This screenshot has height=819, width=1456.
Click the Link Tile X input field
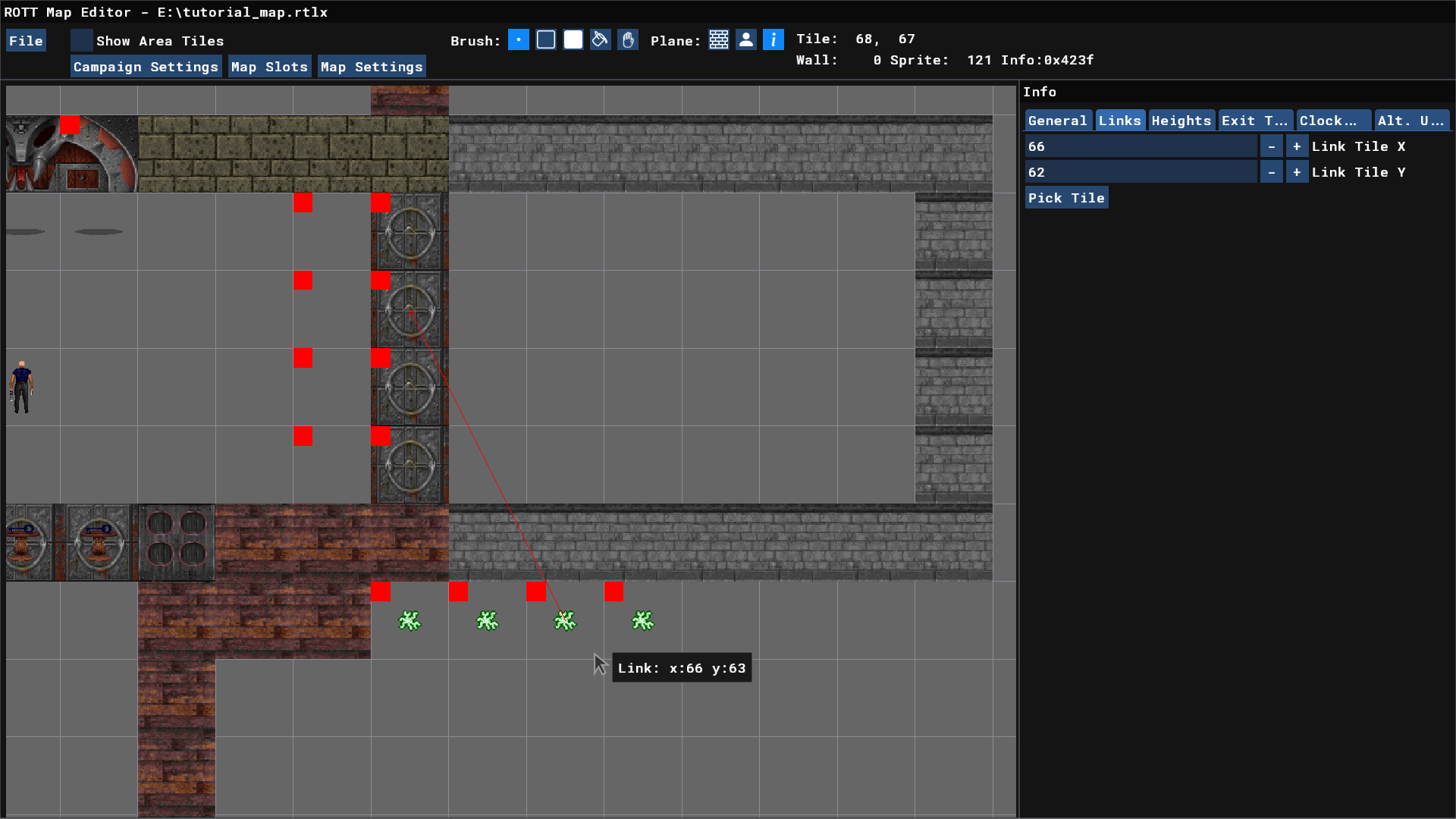(x=1140, y=146)
